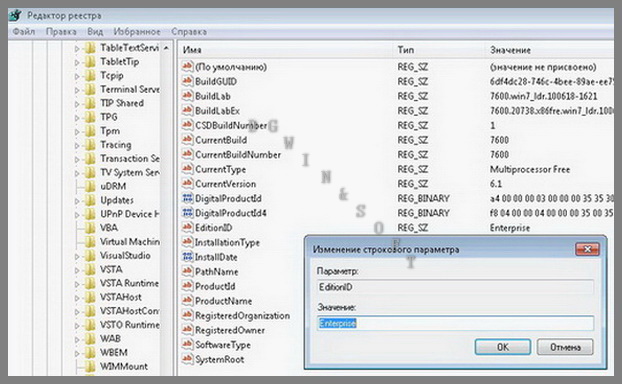Click the Отмена button in the dialog
The image size is (622, 384).
(x=565, y=347)
